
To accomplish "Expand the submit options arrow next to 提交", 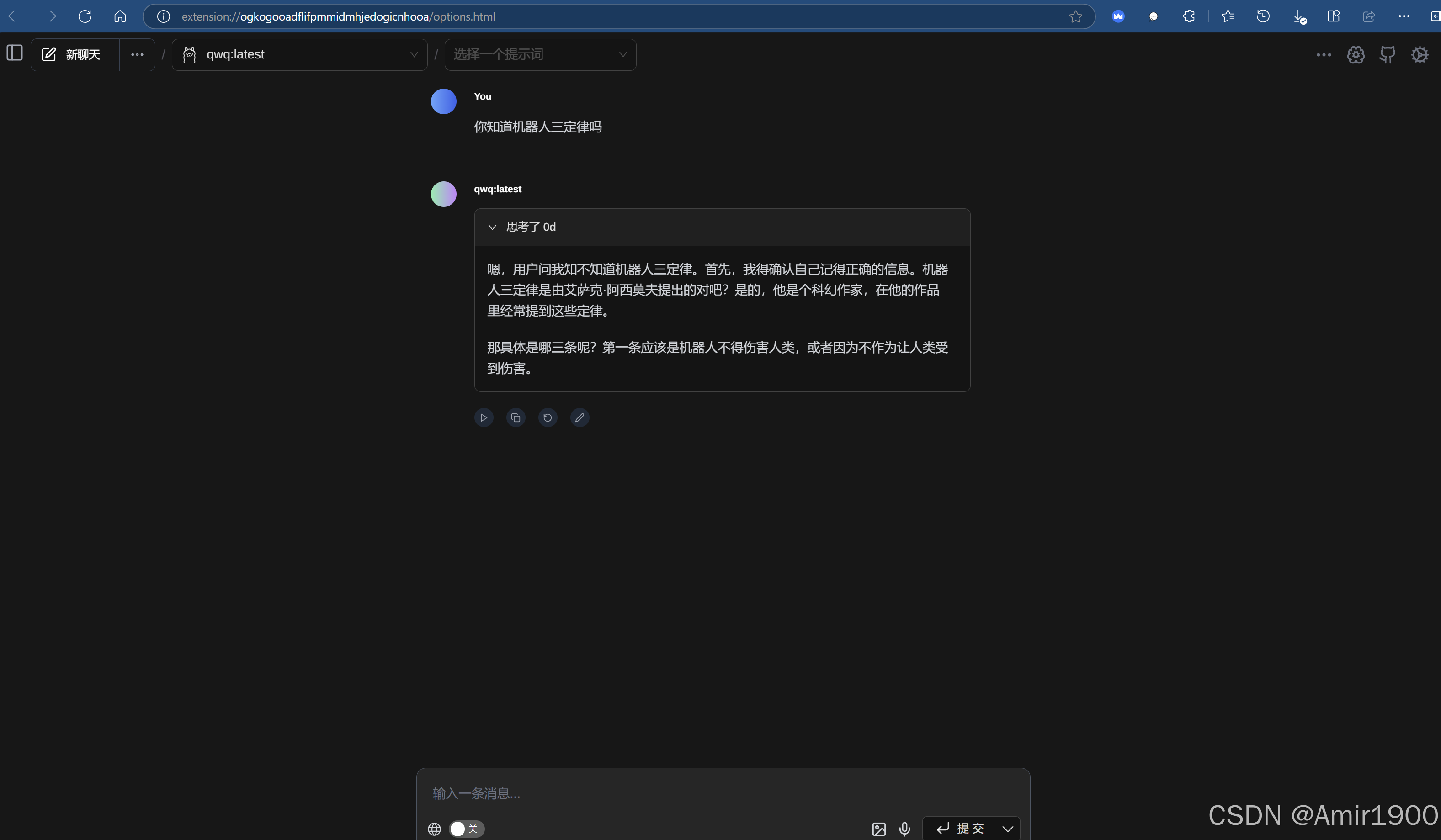I will [1008, 829].
